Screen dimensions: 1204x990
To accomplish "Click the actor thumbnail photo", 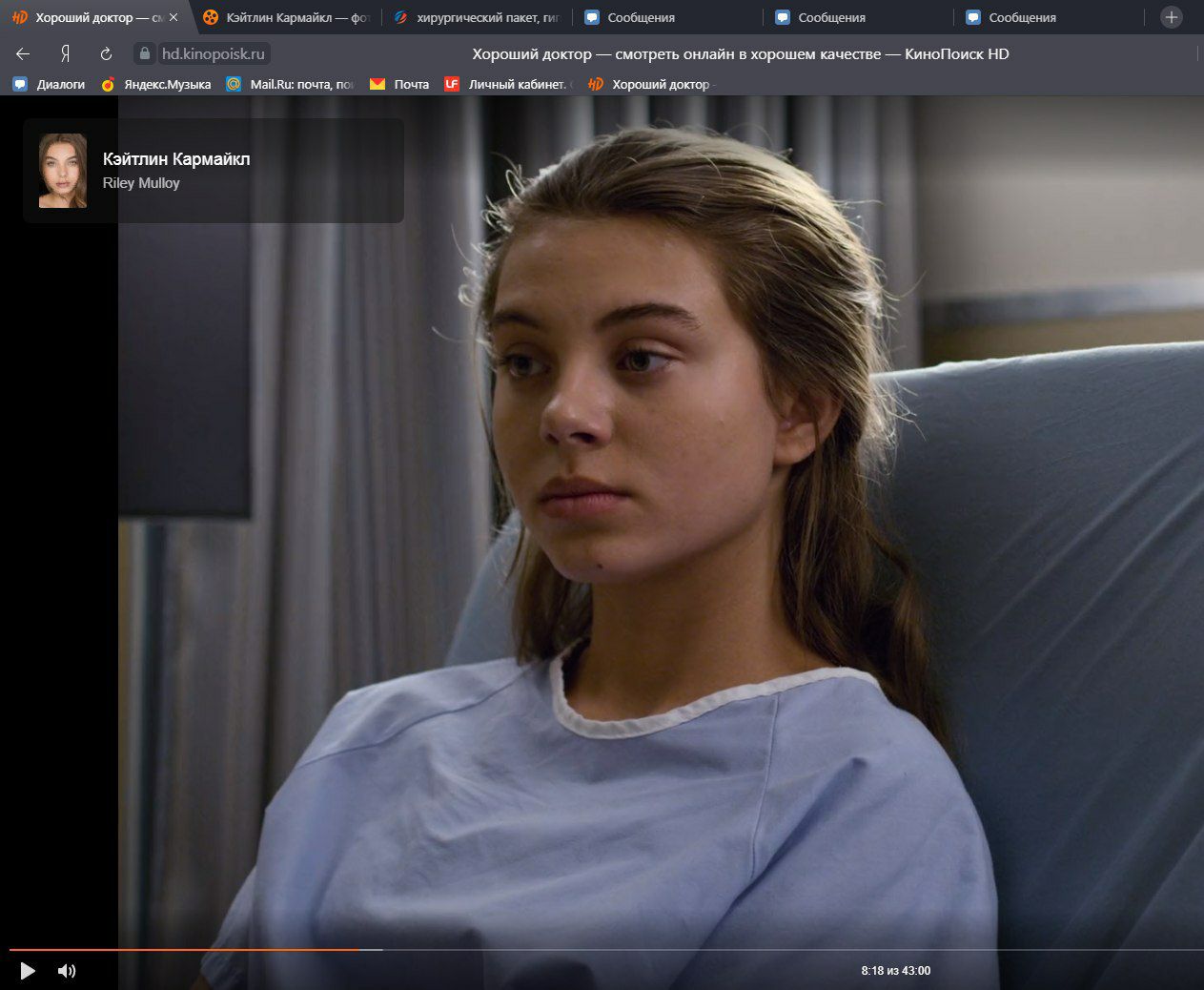I will 63,171.
